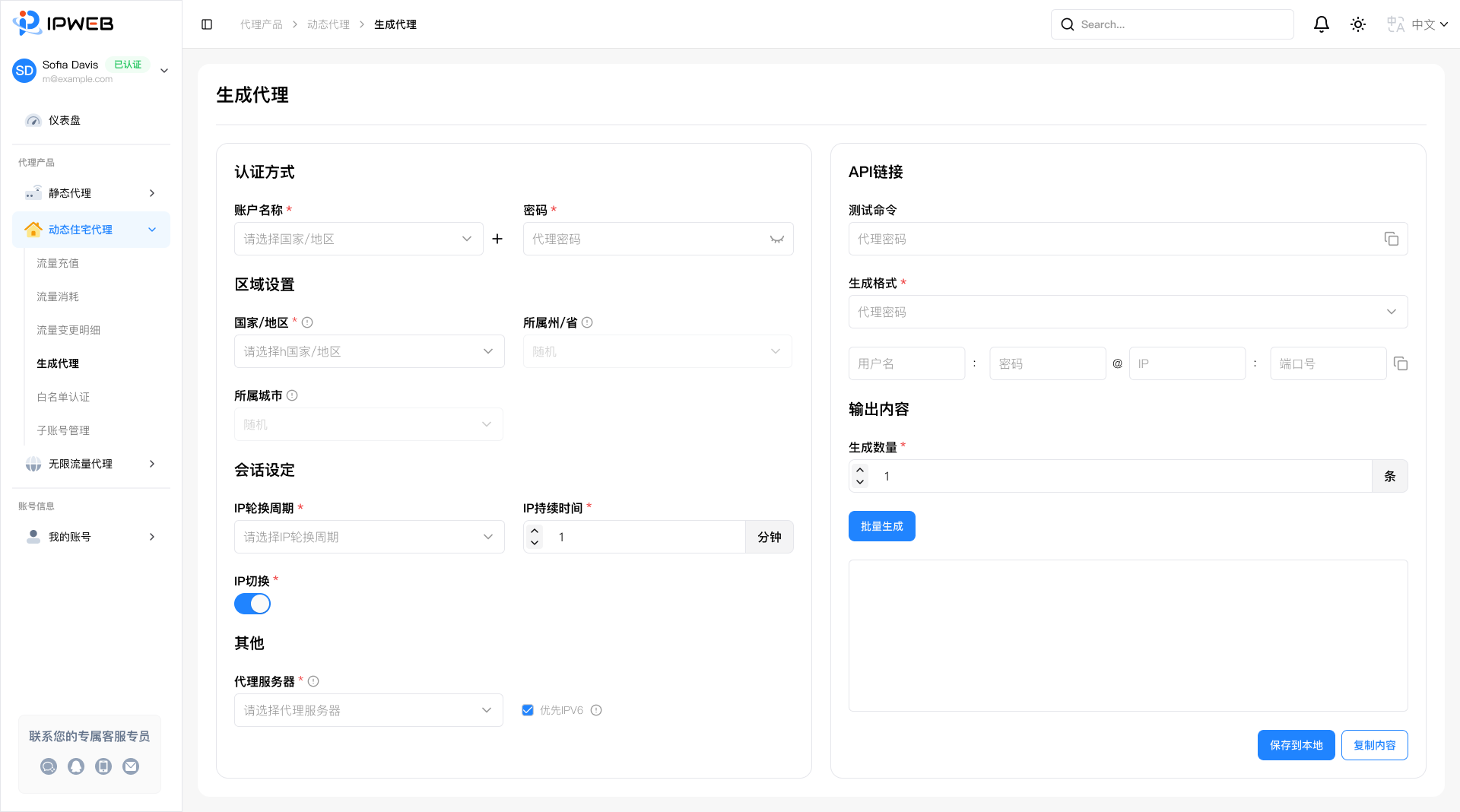Open 流量充值 from the sidebar
The image size is (1460, 812).
click(x=59, y=262)
